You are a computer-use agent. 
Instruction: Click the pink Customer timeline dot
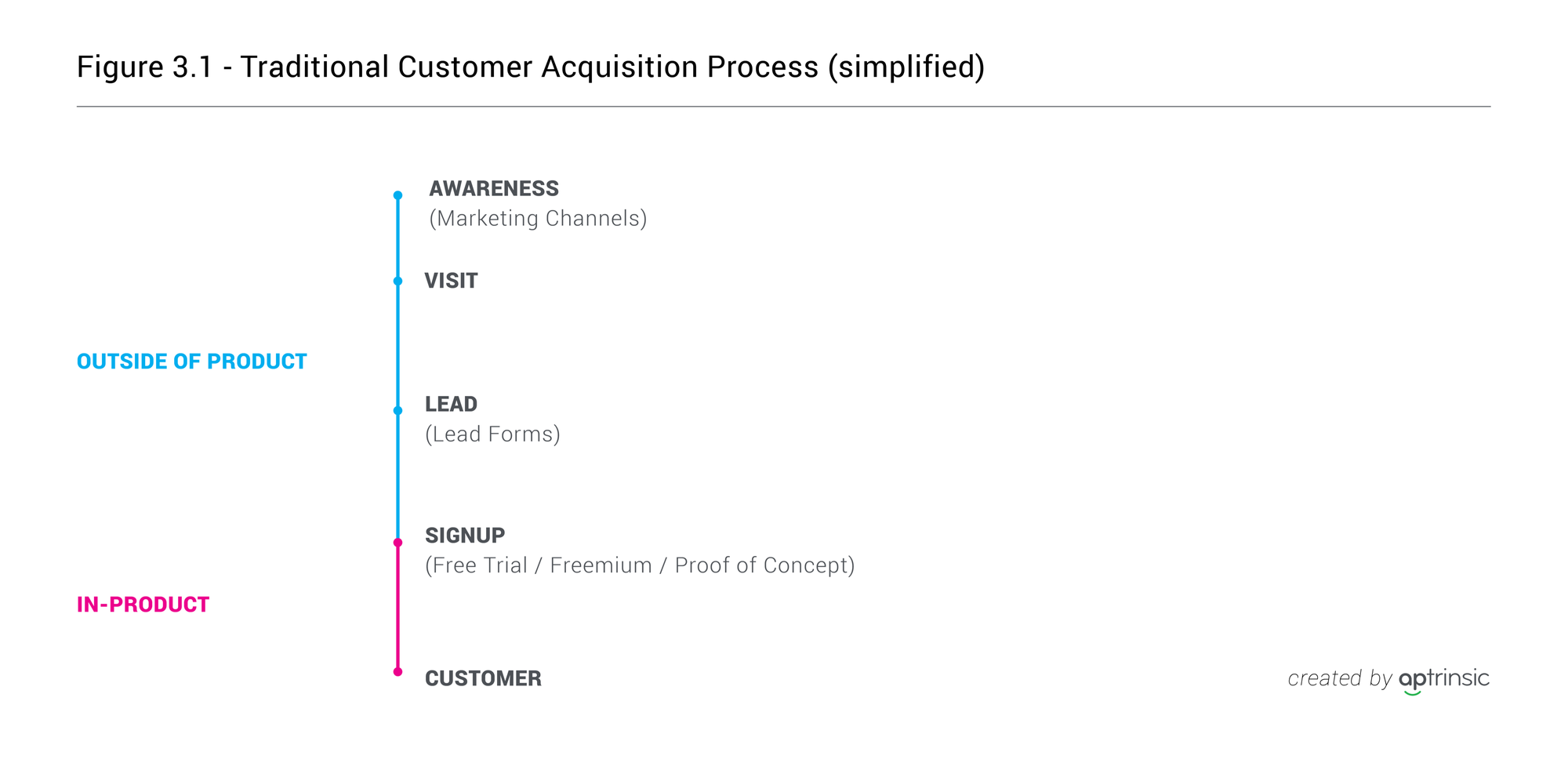pos(397,671)
